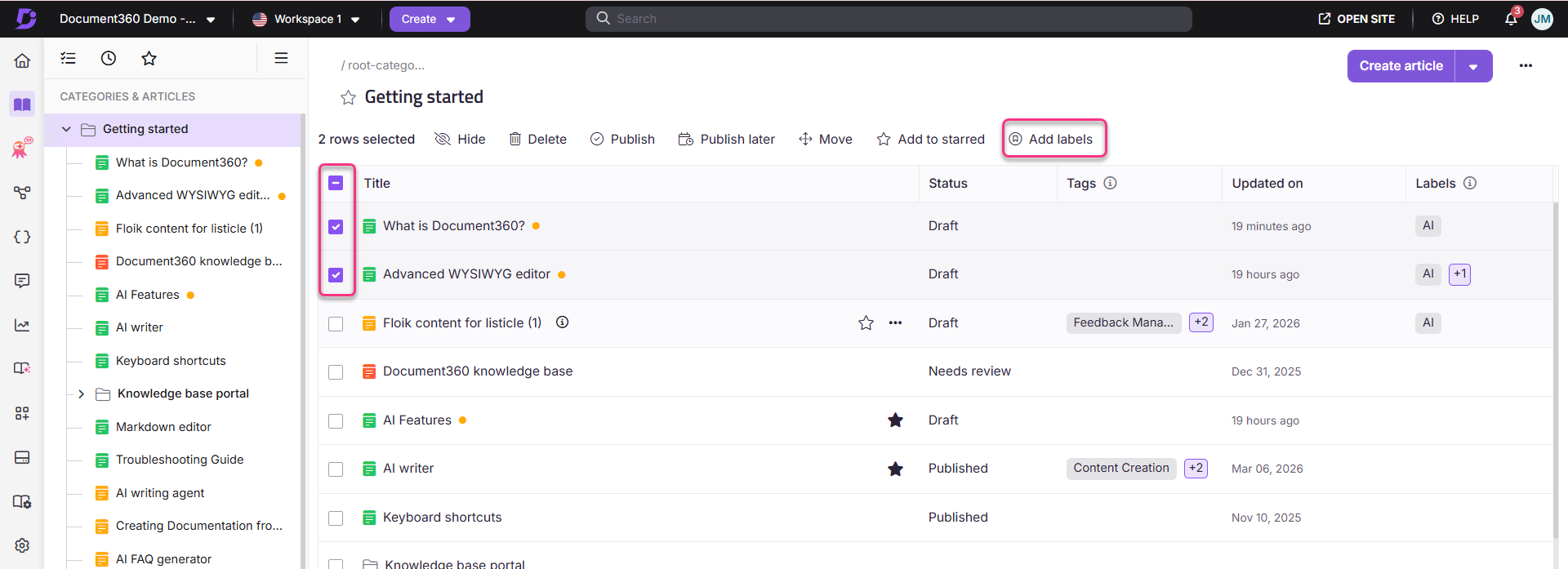Star the Floik content for listicle row
Viewport: 1568px width, 569px height.
coord(866,323)
